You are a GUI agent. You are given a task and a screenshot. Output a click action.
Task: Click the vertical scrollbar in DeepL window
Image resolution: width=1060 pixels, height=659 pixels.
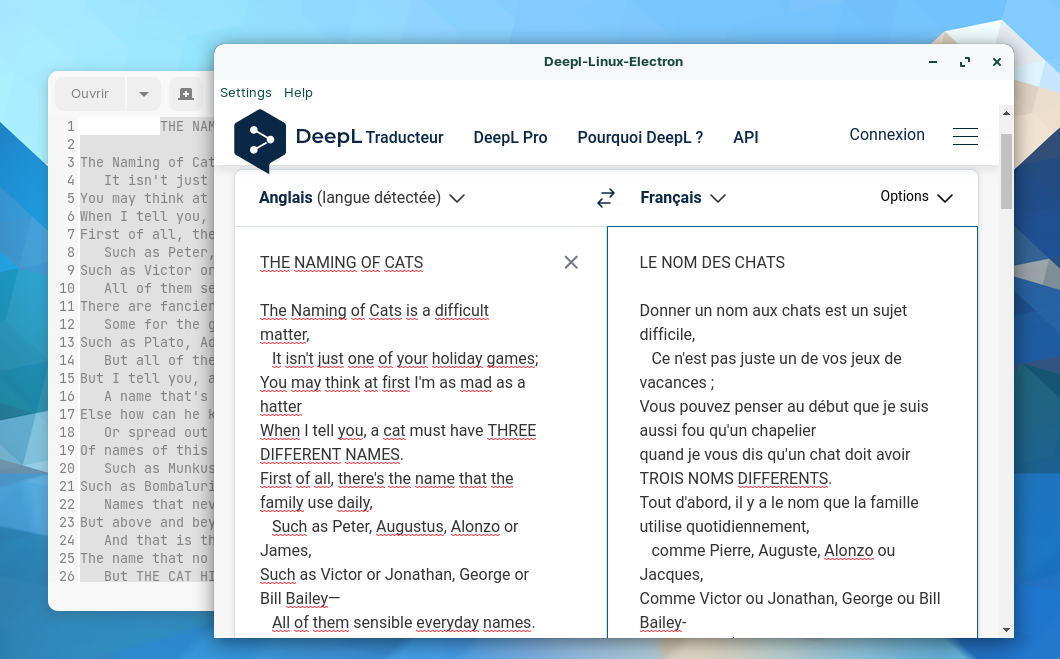pyautogui.click(x=1006, y=172)
